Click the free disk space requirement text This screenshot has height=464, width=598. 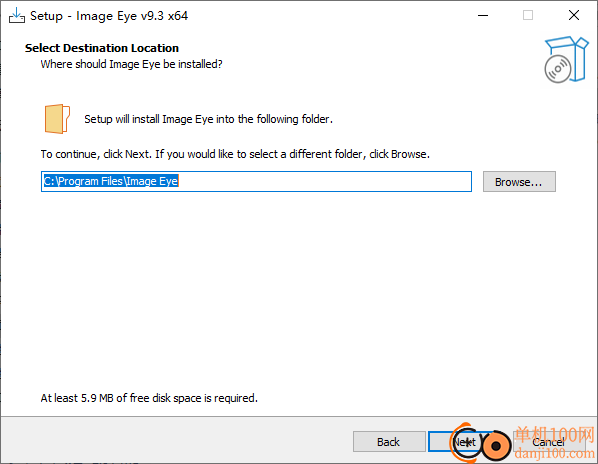click(x=149, y=398)
